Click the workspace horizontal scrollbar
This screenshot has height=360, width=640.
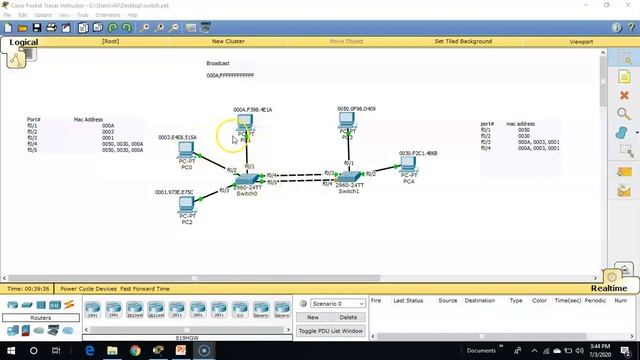click(194, 278)
